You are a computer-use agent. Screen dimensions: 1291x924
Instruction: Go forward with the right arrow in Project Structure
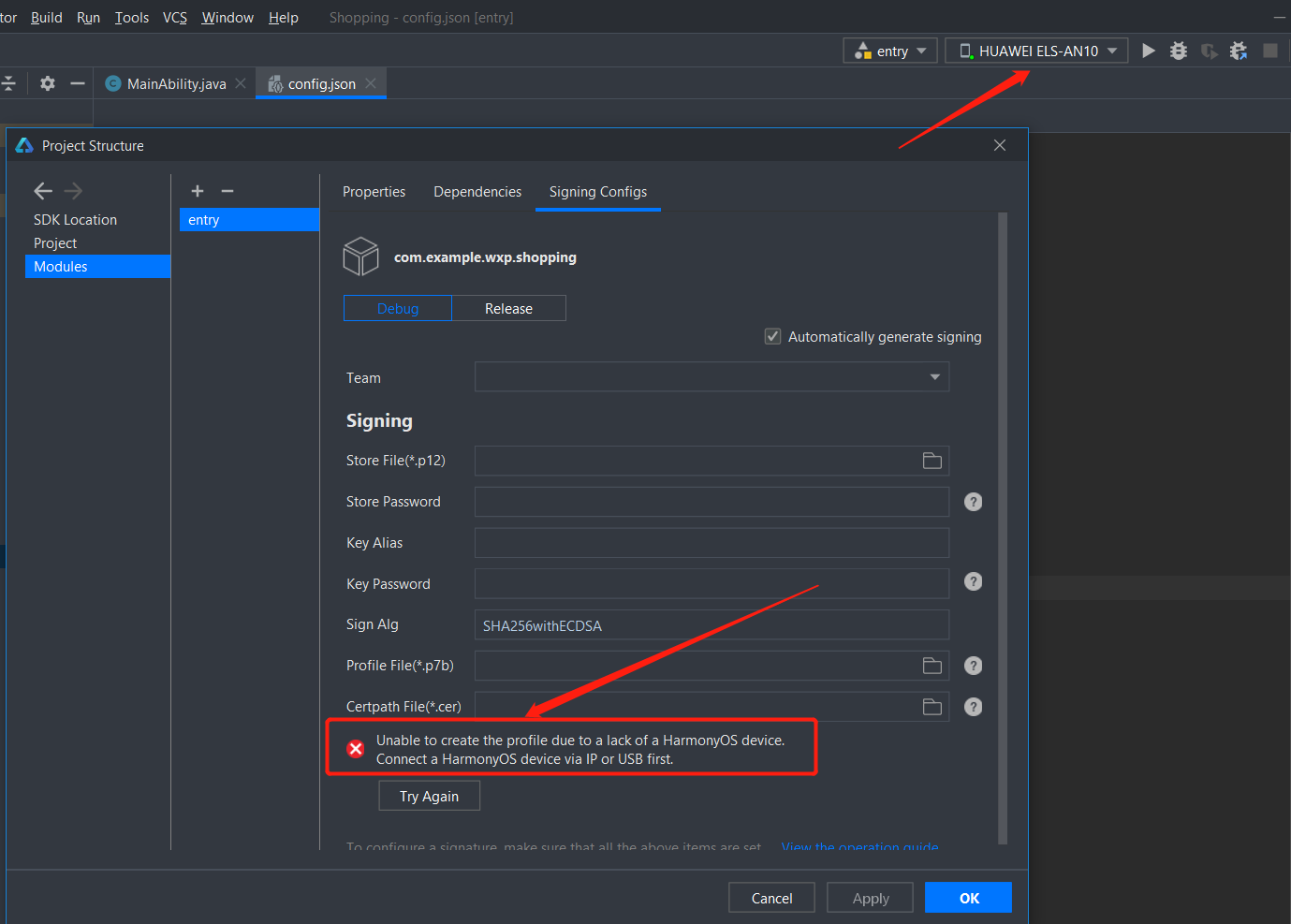click(x=73, y=191)
